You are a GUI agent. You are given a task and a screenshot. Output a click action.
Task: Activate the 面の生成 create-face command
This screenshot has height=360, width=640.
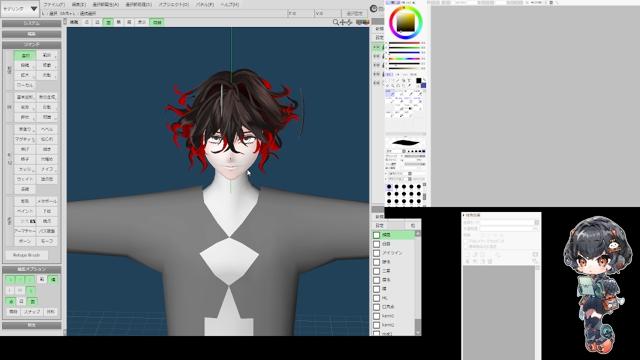point(47,97)
